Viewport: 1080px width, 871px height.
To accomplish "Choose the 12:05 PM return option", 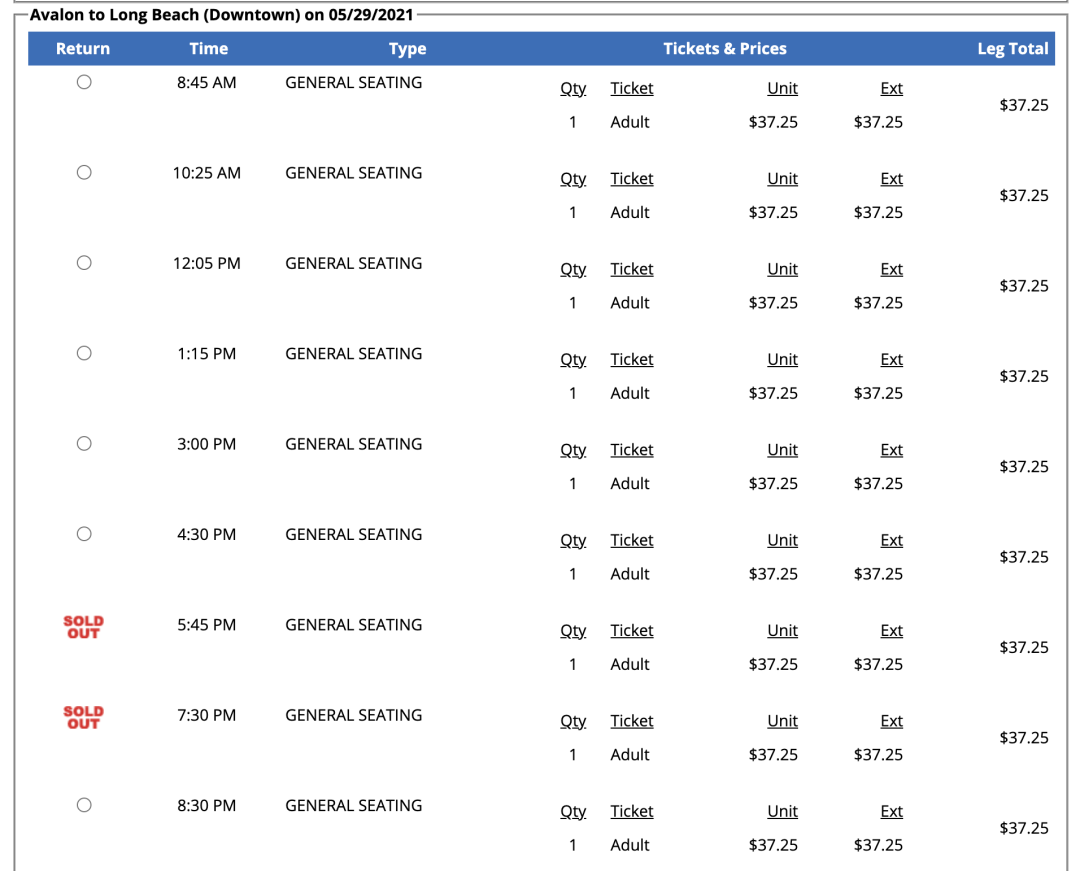I will pos(84,262).
